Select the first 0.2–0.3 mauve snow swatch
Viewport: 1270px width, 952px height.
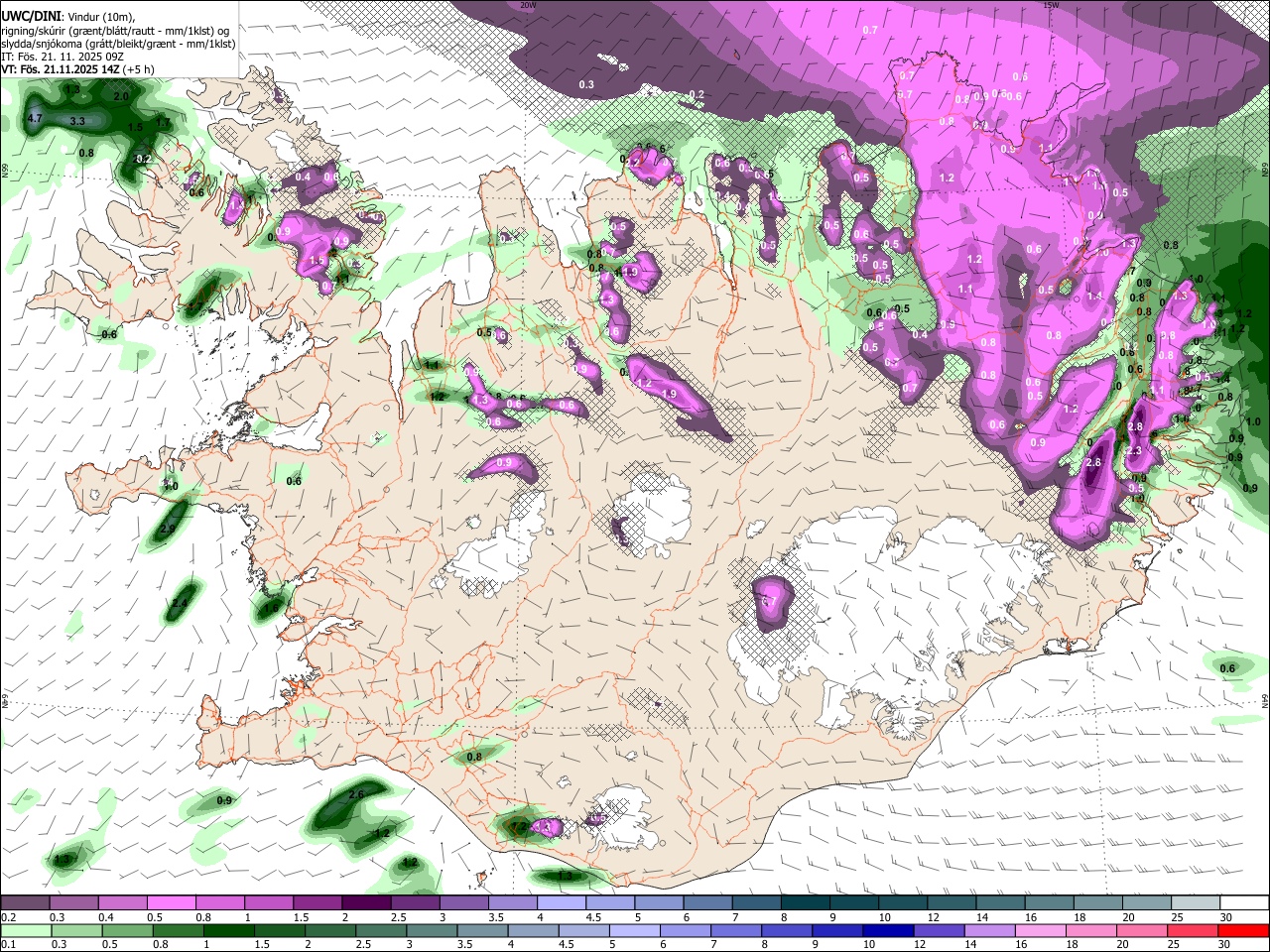coord(25,903)
